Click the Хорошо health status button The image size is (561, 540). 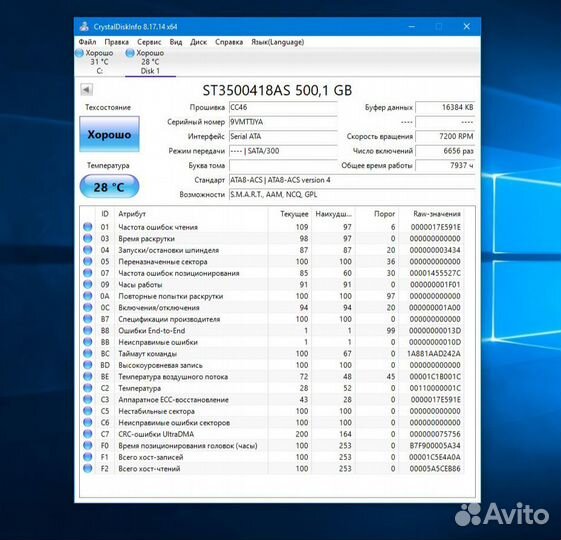[109, 134]
